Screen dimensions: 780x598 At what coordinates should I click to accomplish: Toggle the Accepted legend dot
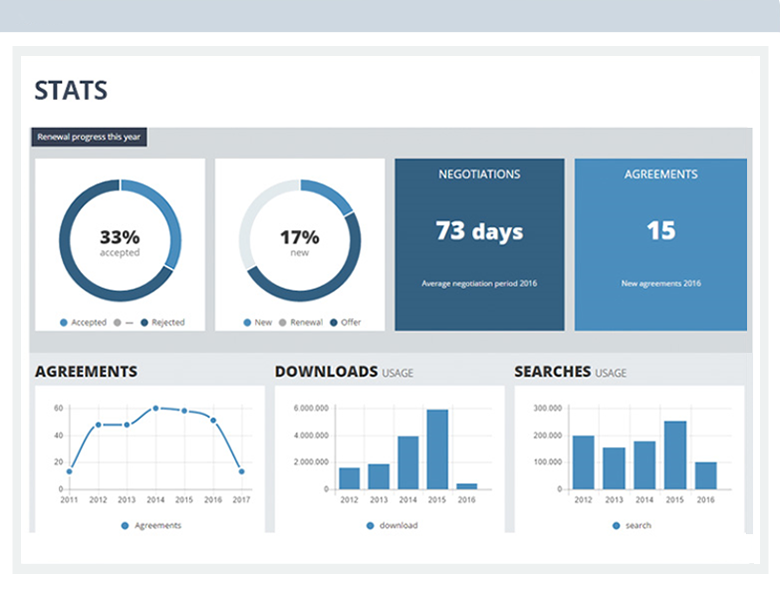pyautogui.click(x=64, y=322)
